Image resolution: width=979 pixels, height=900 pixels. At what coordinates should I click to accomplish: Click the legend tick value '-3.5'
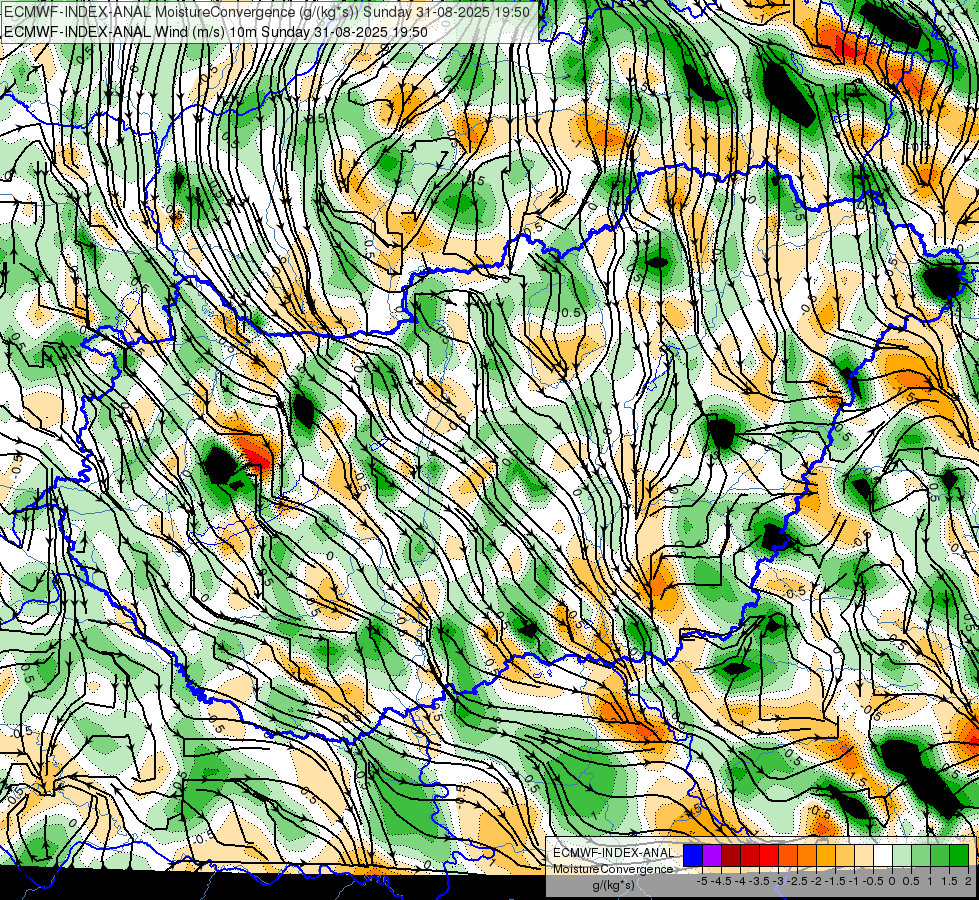[760, 881]
